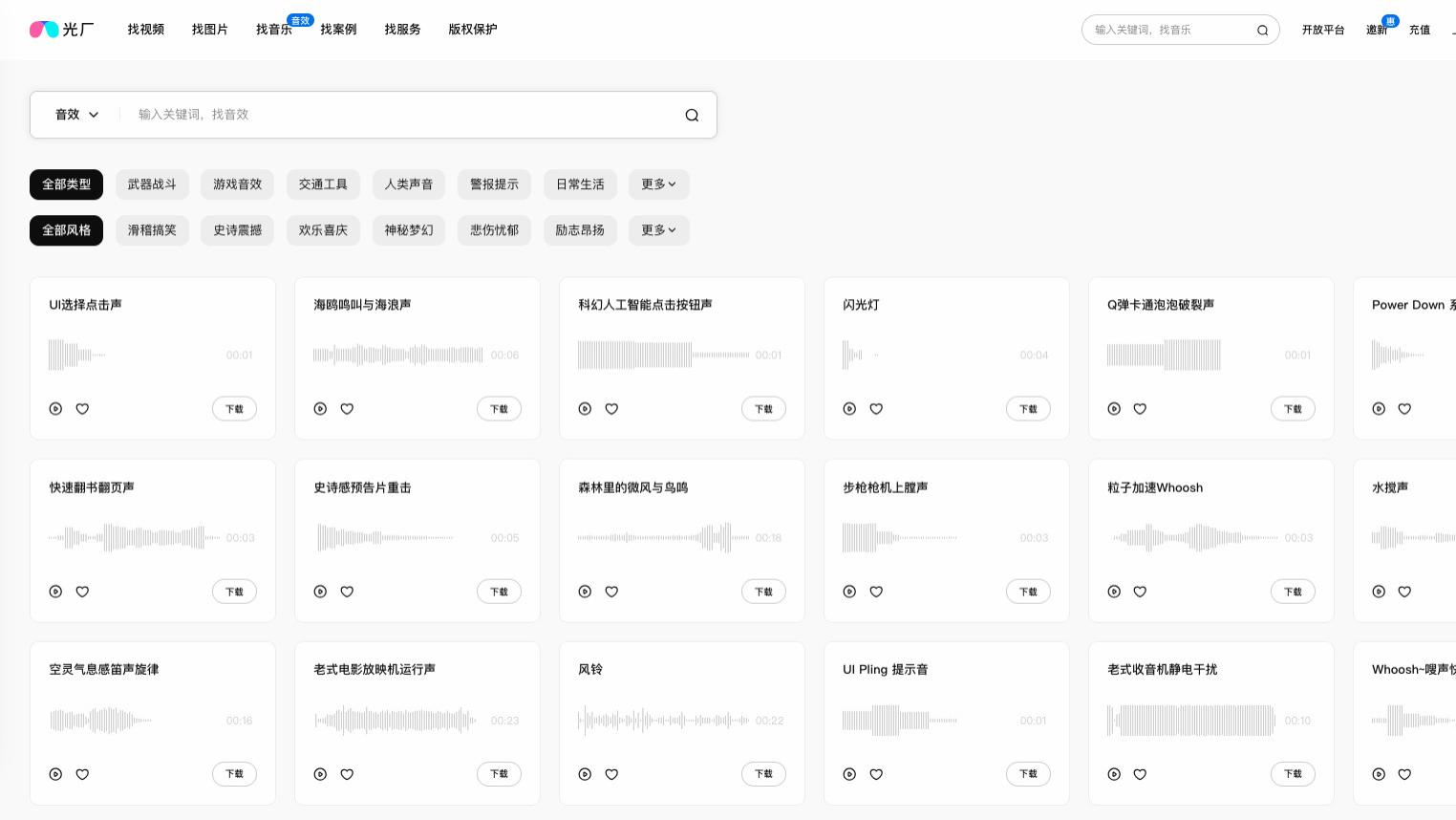The image size is (1456, 820).
Task: Play the 海鸥鸣叫与海浪声 sound effect
Action: [320, 409]
